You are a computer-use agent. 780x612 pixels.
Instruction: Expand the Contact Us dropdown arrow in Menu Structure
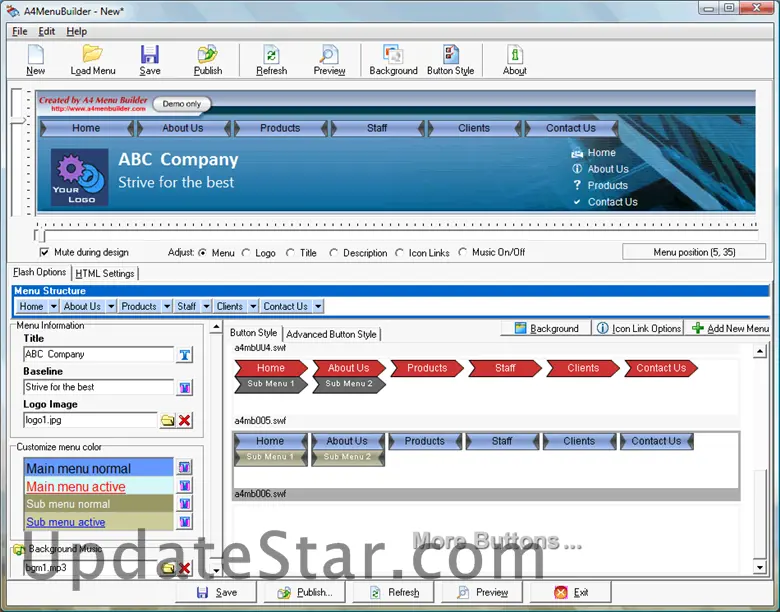point(318,307)
